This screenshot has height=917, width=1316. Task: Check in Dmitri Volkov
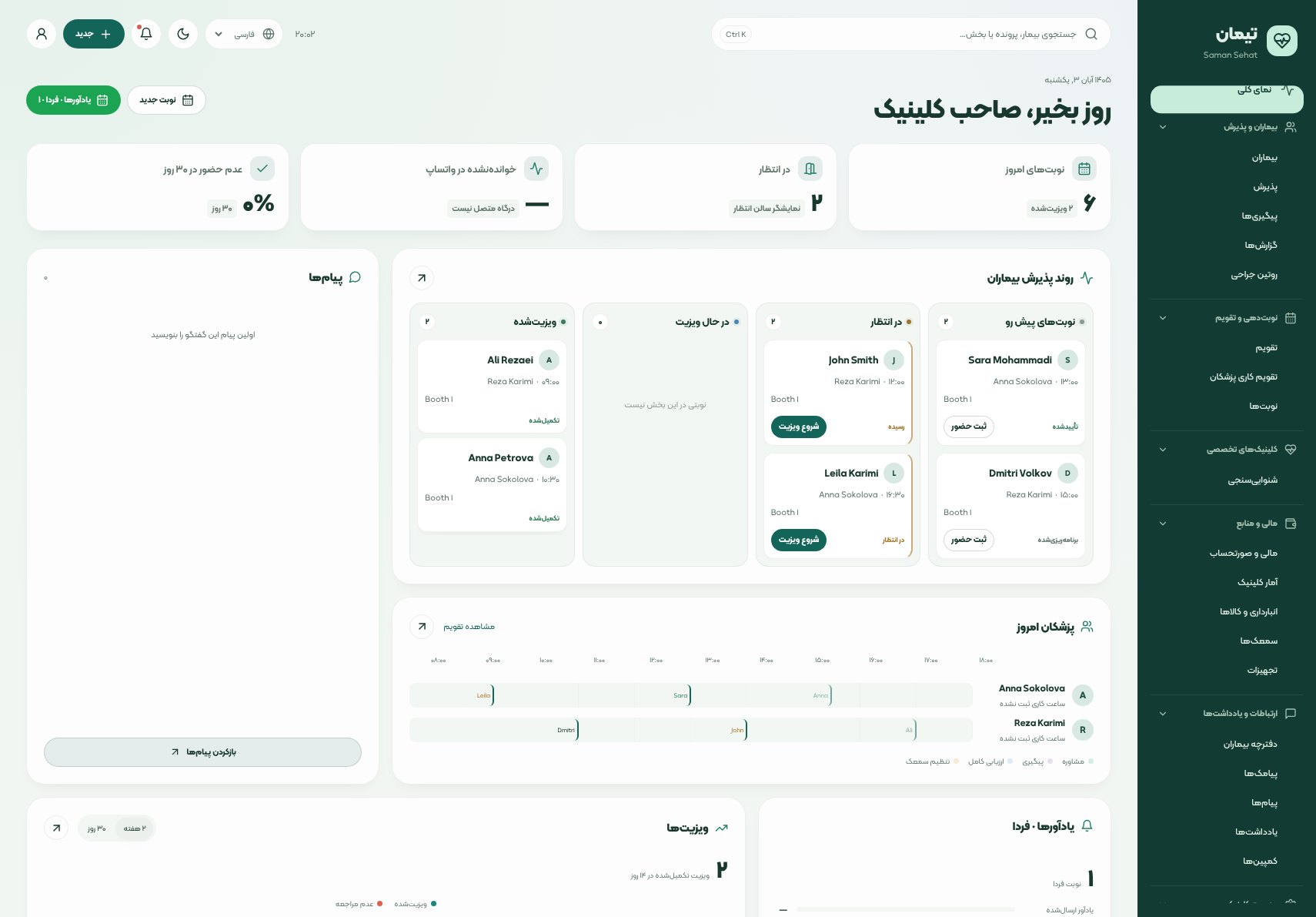tap(969, 540)
